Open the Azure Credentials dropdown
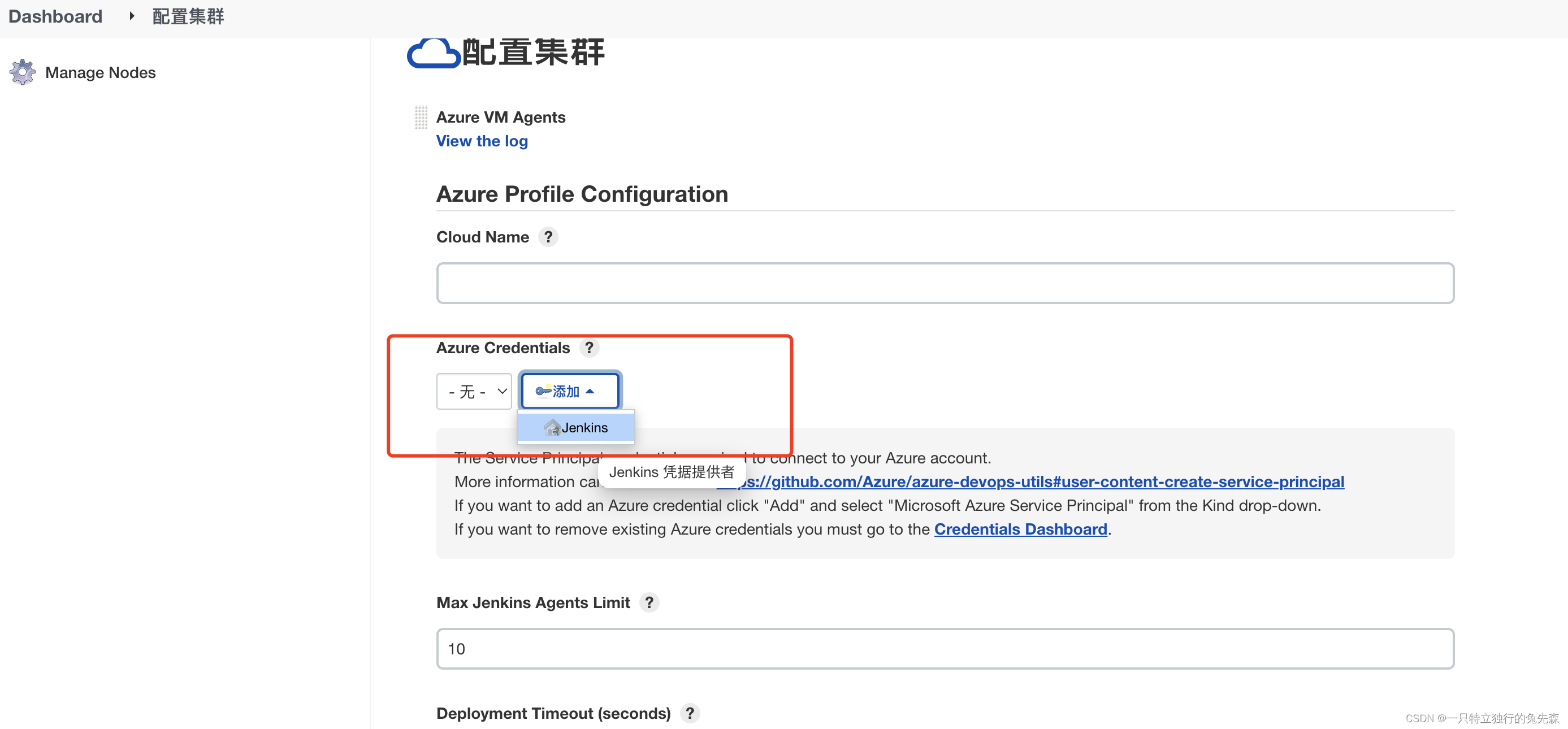The width and height of the screenshot is (1568, 729). click(x=474, y=391)
